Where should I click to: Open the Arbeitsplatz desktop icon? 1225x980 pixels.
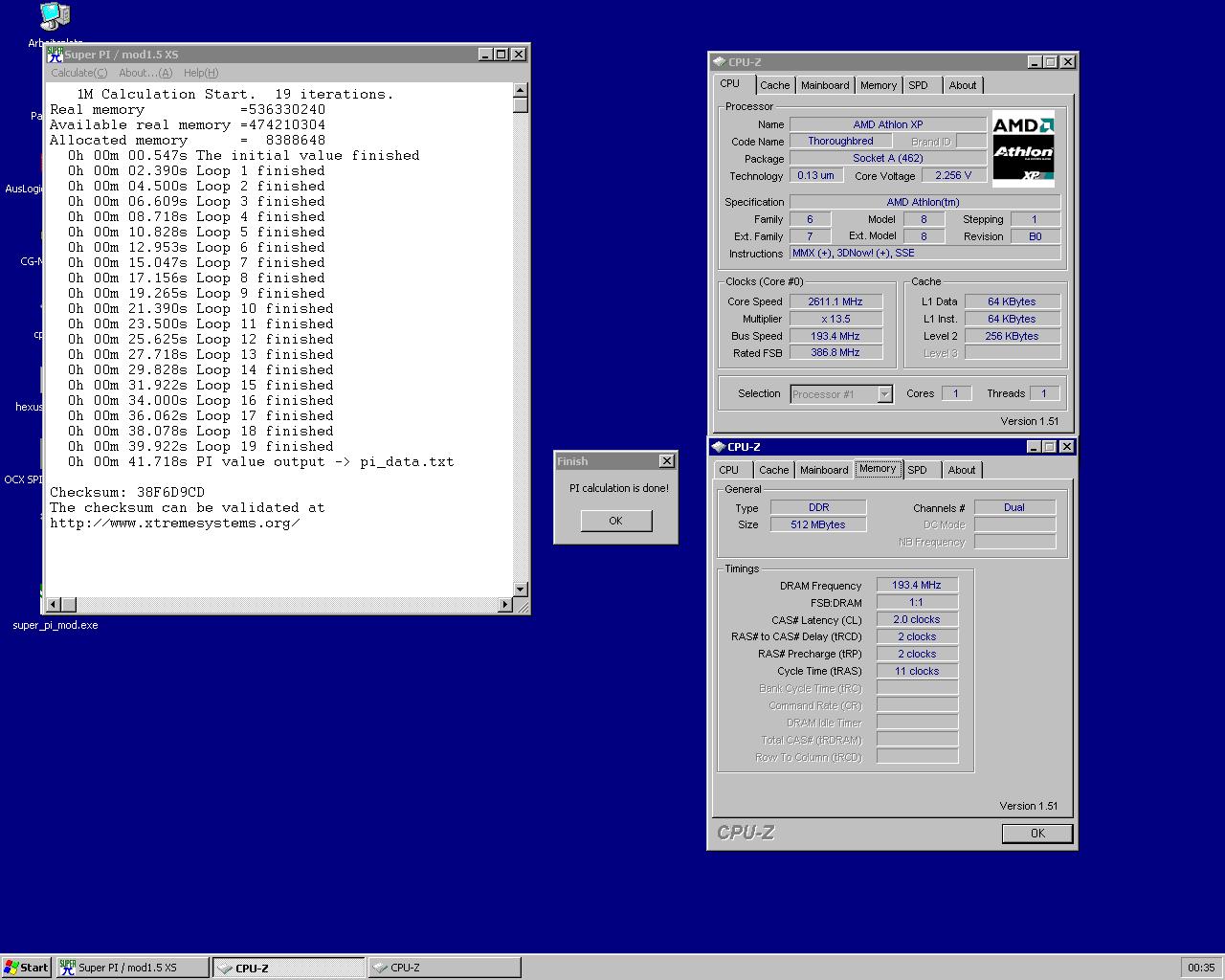coord(55,17)
